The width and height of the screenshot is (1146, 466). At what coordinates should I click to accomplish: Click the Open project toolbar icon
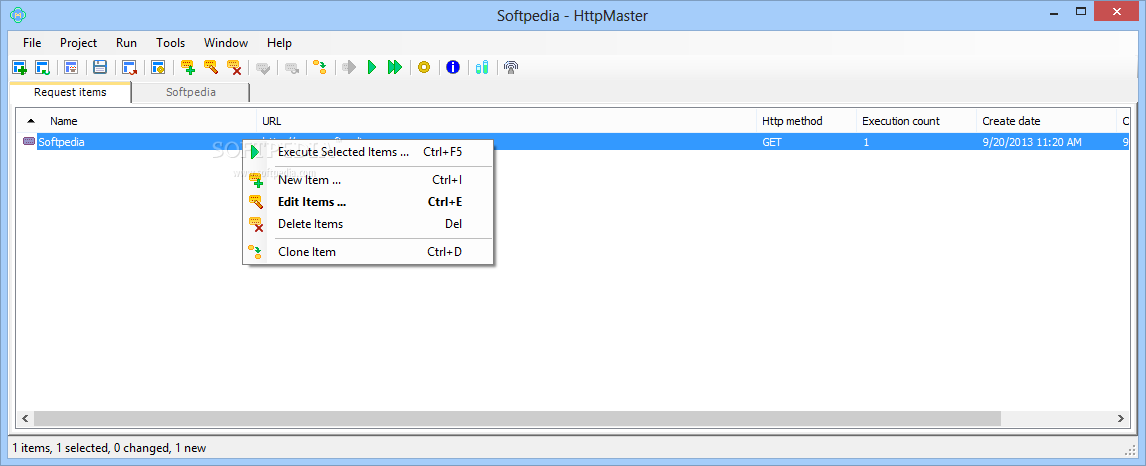(42, 67)
